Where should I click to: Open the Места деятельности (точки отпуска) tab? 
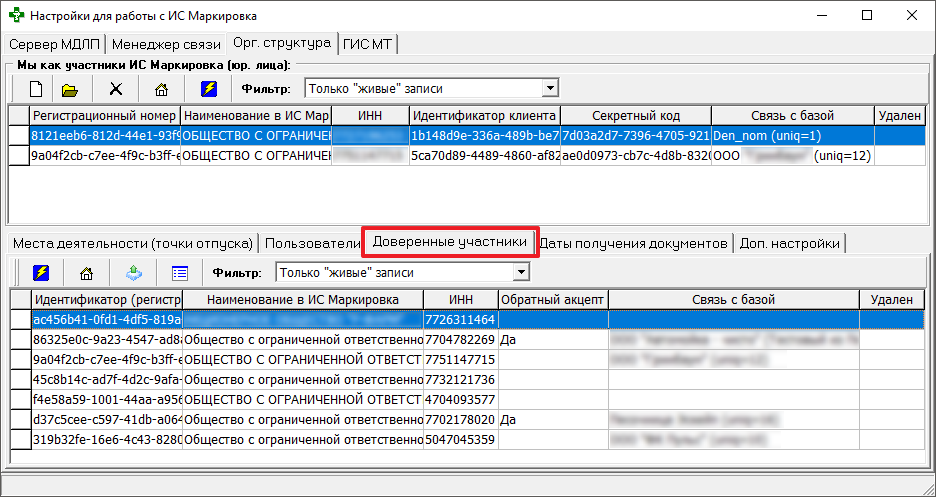click(x=131, y=243)
